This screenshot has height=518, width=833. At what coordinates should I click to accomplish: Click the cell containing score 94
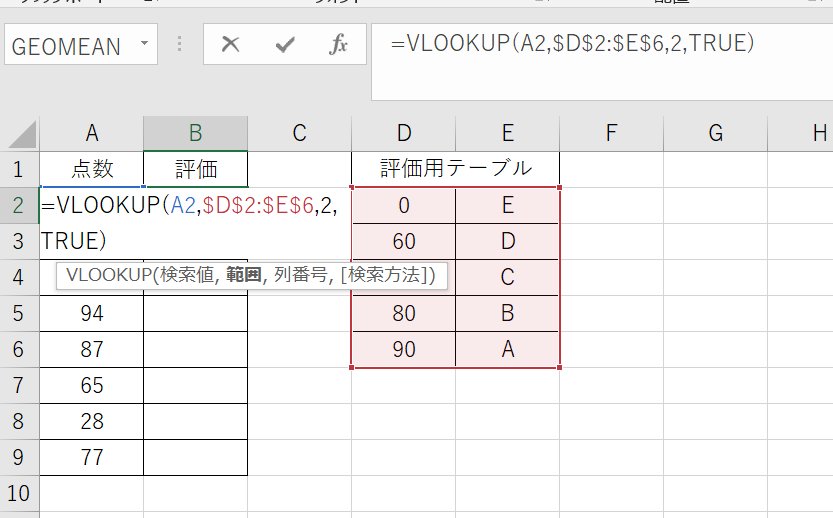coord(92,314)
